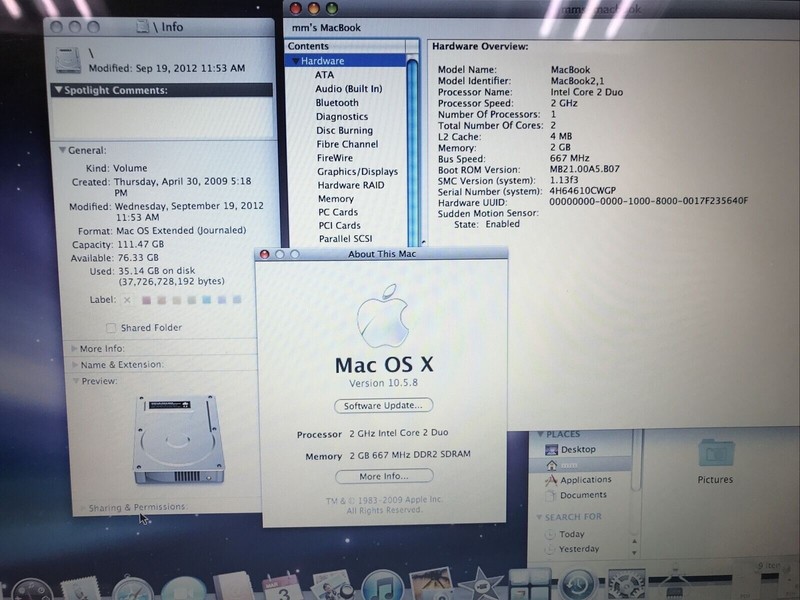
Task: Click Today smart search clock icon
Action: pyautogui.click(x=550, y=534)
